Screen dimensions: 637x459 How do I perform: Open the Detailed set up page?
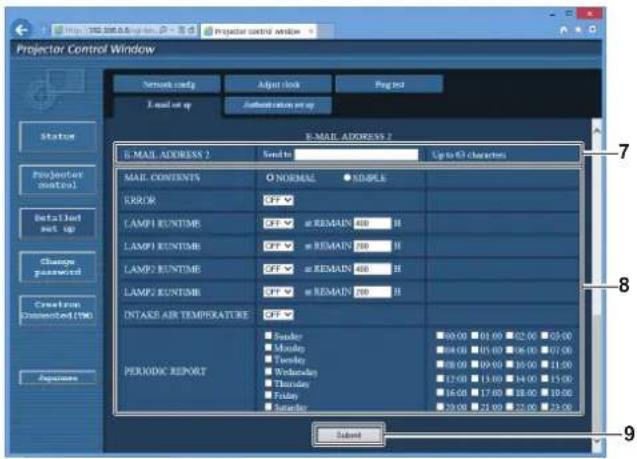[x=57, y=223]
